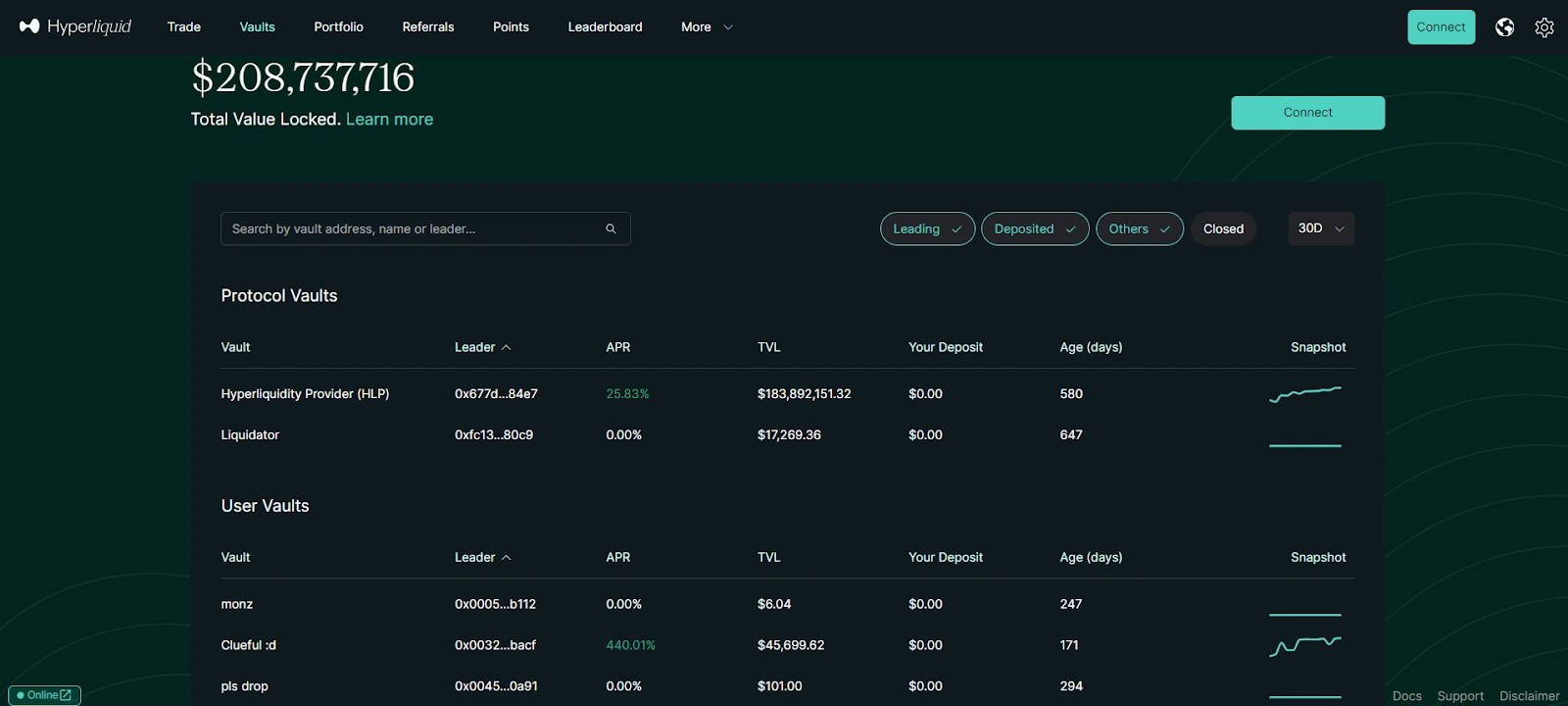Viewport: 1568px width, 706px height.
Task: Click the large Connect button below the header
Action: tap(1307, 113)
